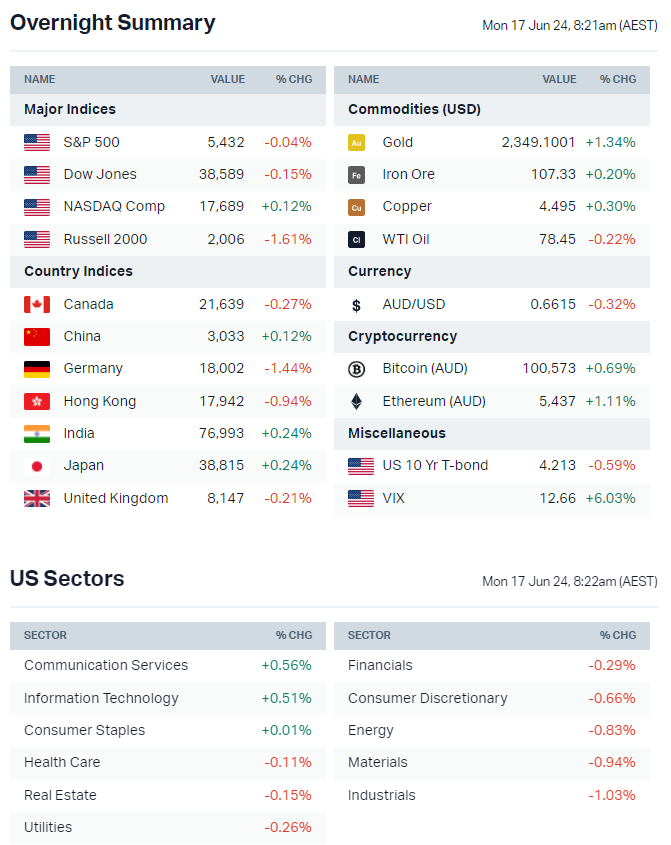Click the United Kingdom flag icon

tap(37, 498)
